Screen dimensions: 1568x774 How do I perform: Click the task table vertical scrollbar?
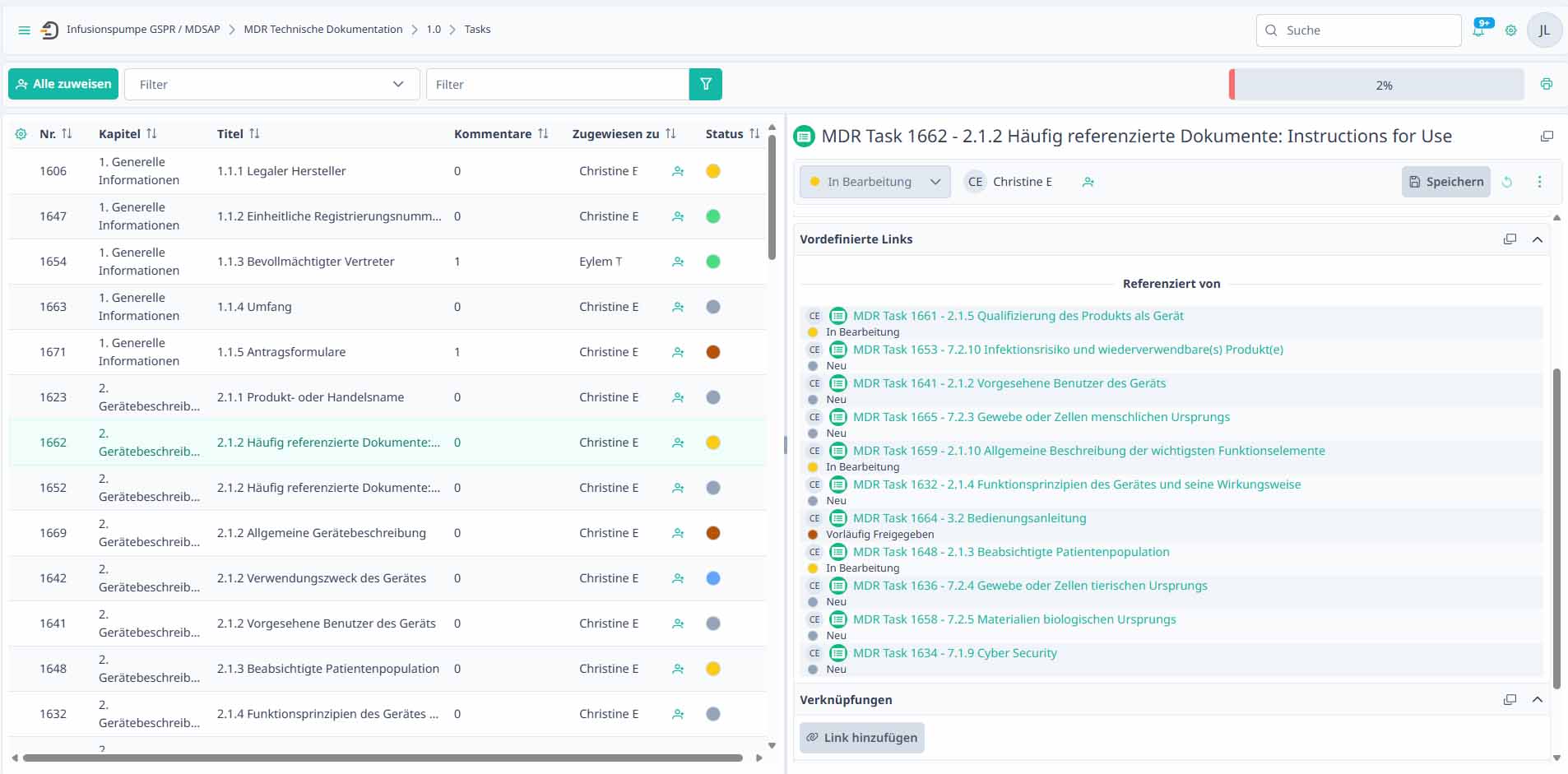point(772,197)
